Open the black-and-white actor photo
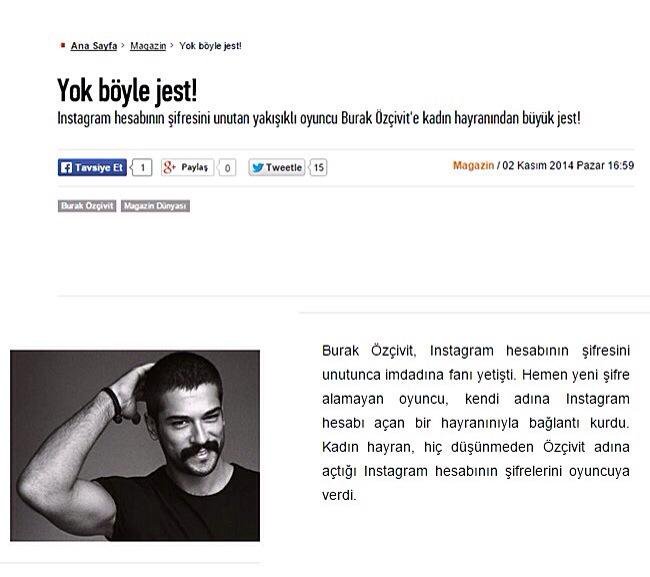The image size is (650, 577). pos(135,446)
